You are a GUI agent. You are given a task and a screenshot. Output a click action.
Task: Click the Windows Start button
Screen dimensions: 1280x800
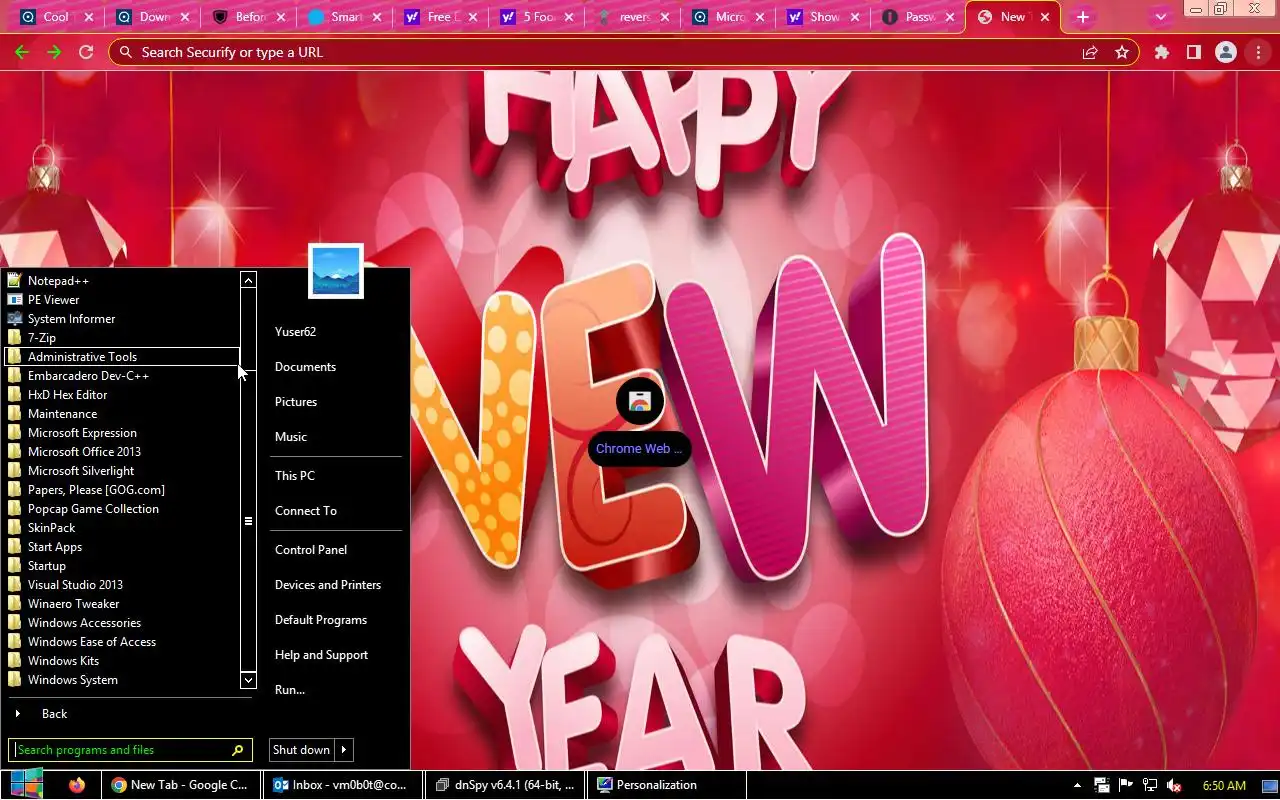[27, 785]
